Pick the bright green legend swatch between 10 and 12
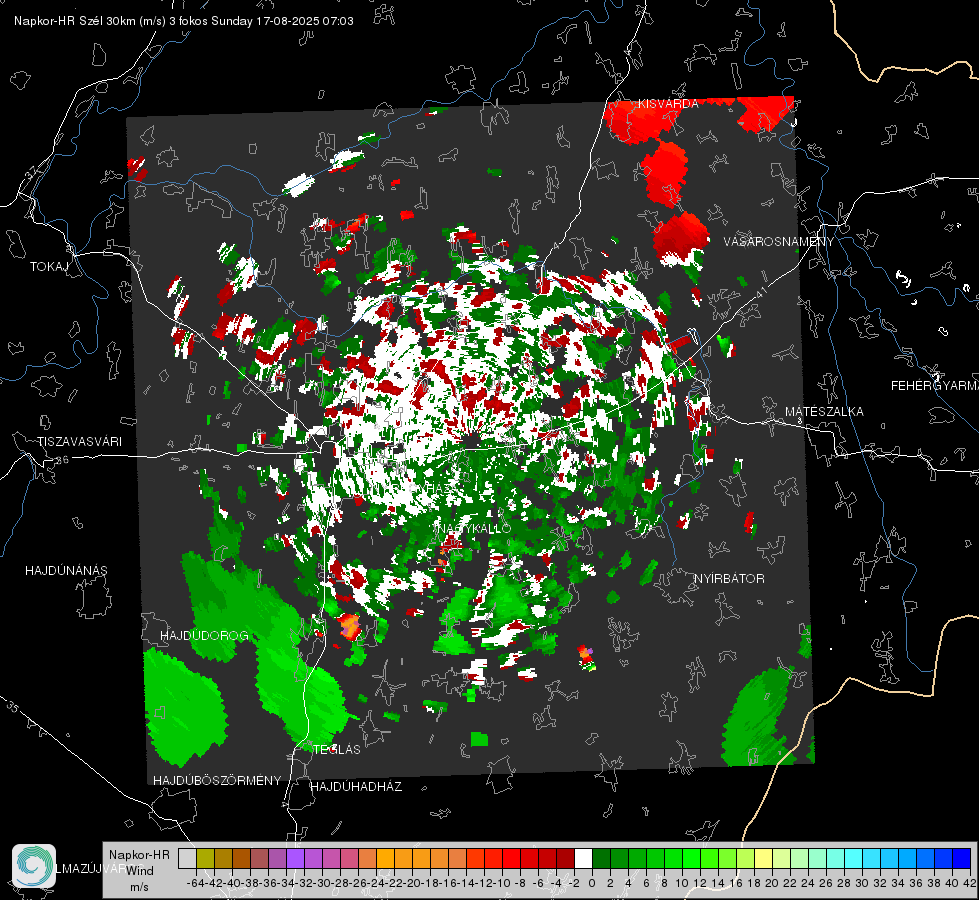Viewport: 979px width, 900px height. pyautogui.click(x=691, y=858)
